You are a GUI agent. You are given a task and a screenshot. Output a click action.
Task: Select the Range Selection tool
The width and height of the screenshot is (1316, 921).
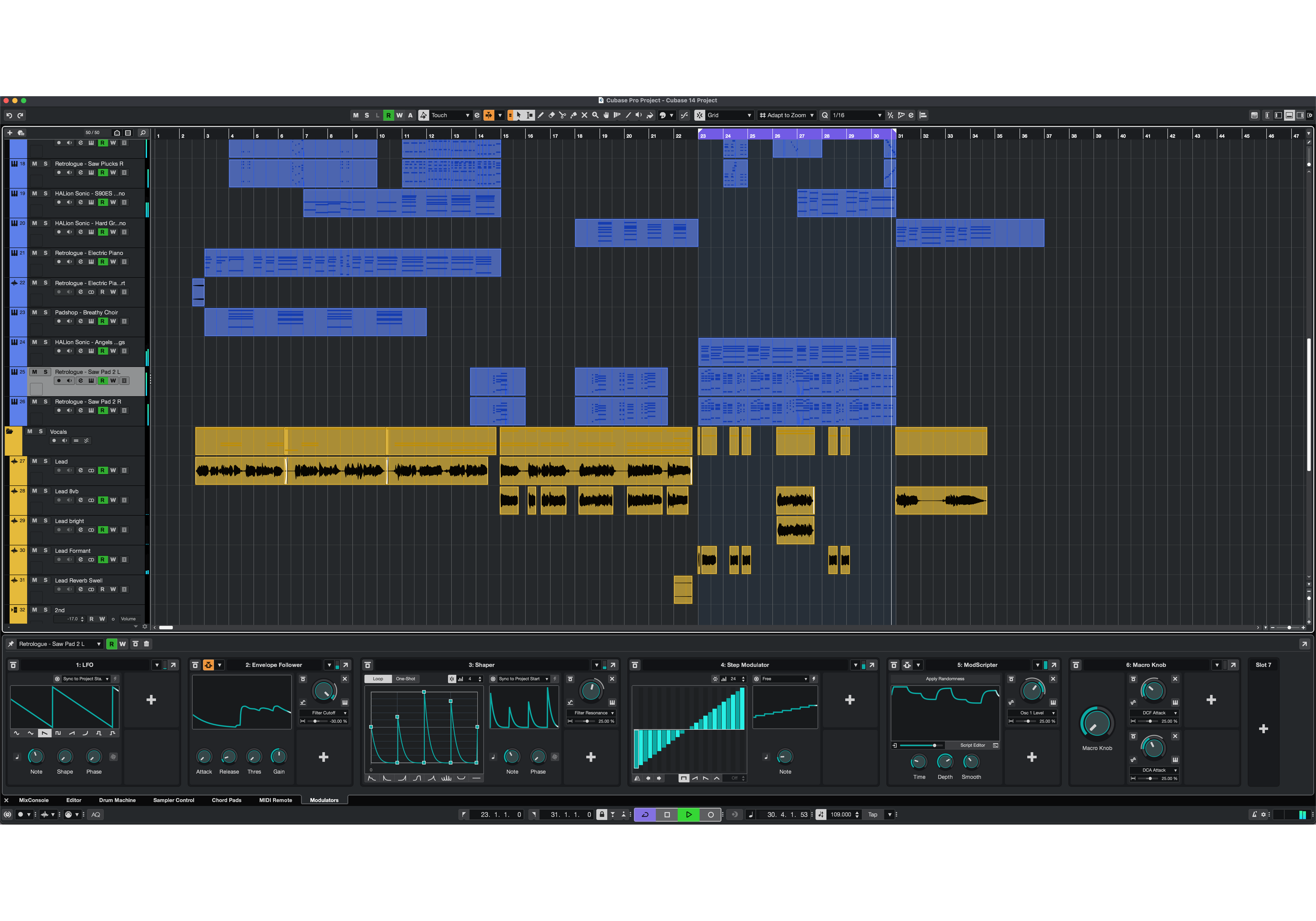(530, 115)
